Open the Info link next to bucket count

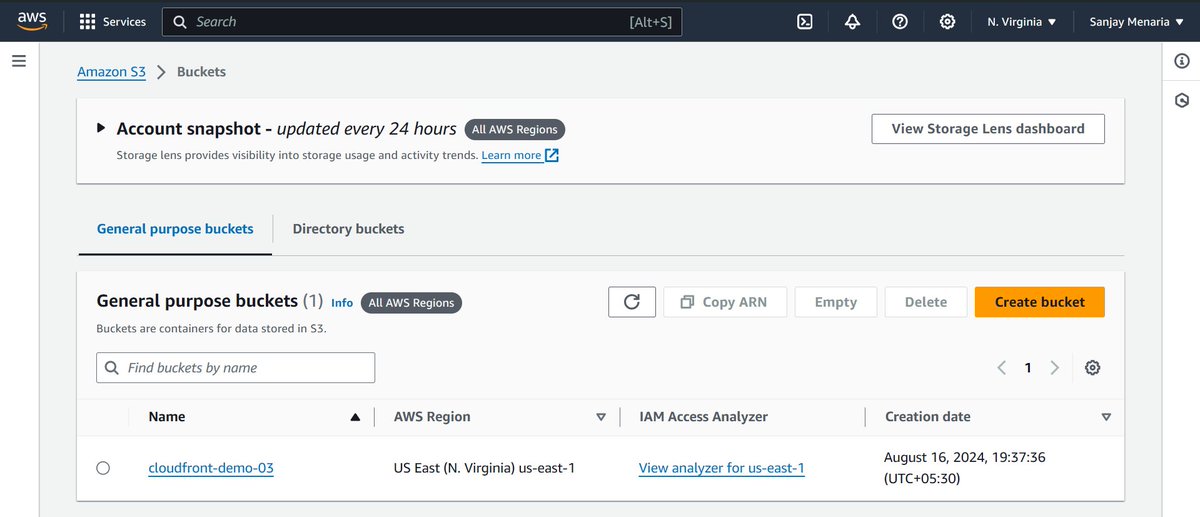click(x=342, y=302)
